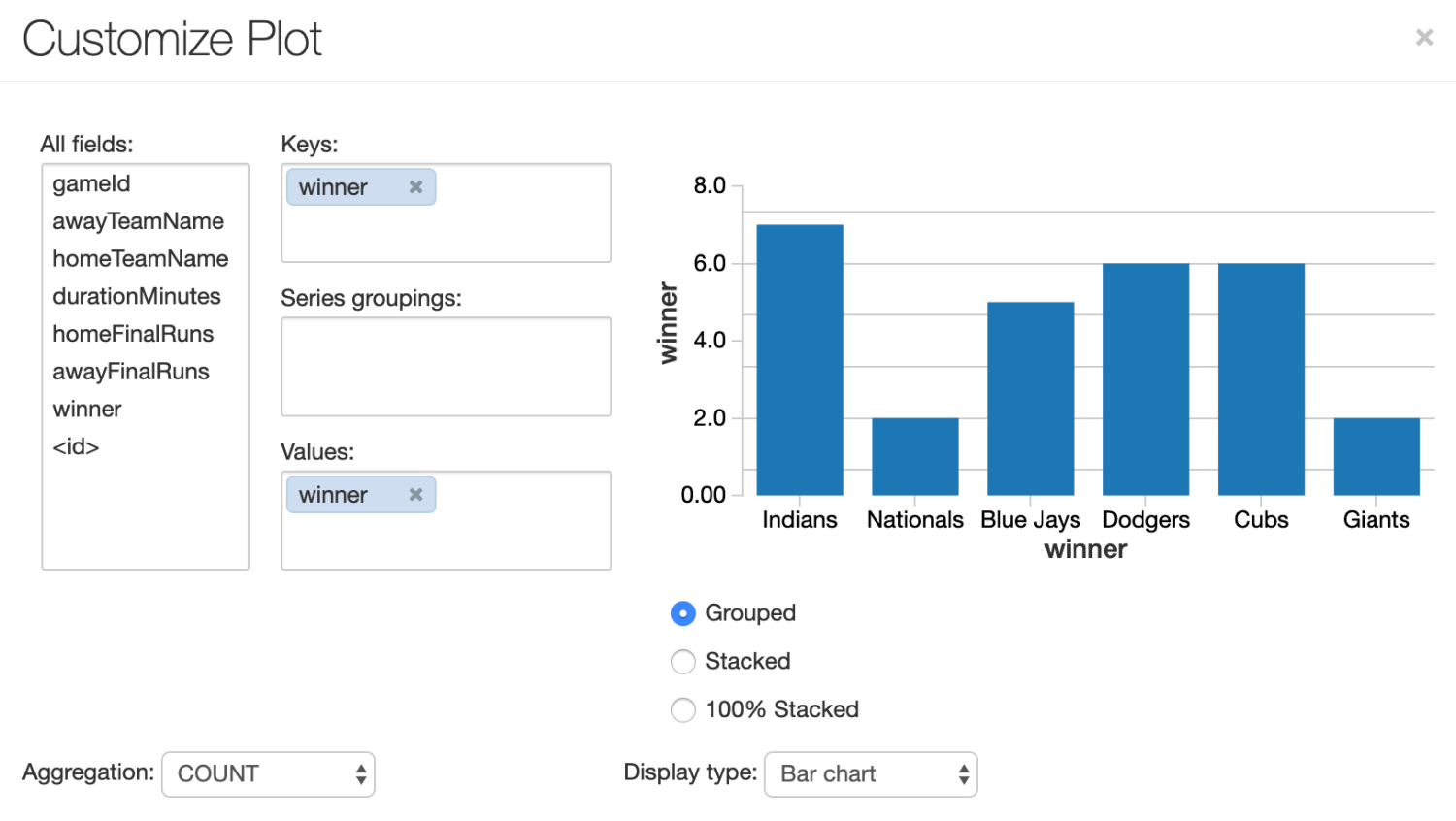This screenshot has width=1456, height=821.
Task: Select homeTeamName in the All fields list
Action: [x=141, y=259]
